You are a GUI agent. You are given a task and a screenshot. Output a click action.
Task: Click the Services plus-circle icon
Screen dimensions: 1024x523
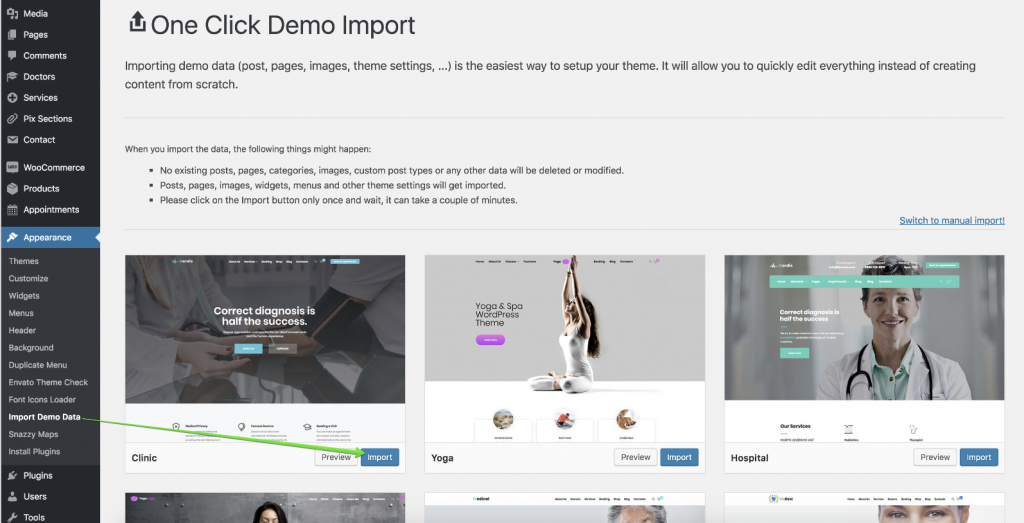(x=12, y=97)
